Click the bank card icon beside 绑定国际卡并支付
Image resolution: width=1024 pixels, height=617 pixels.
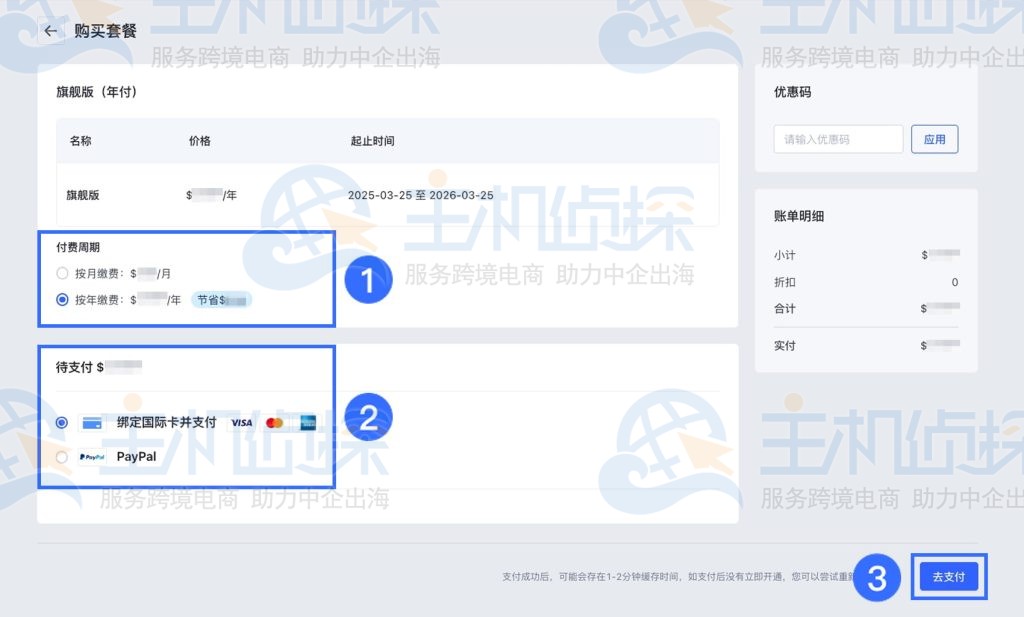(x=92, y=422)
